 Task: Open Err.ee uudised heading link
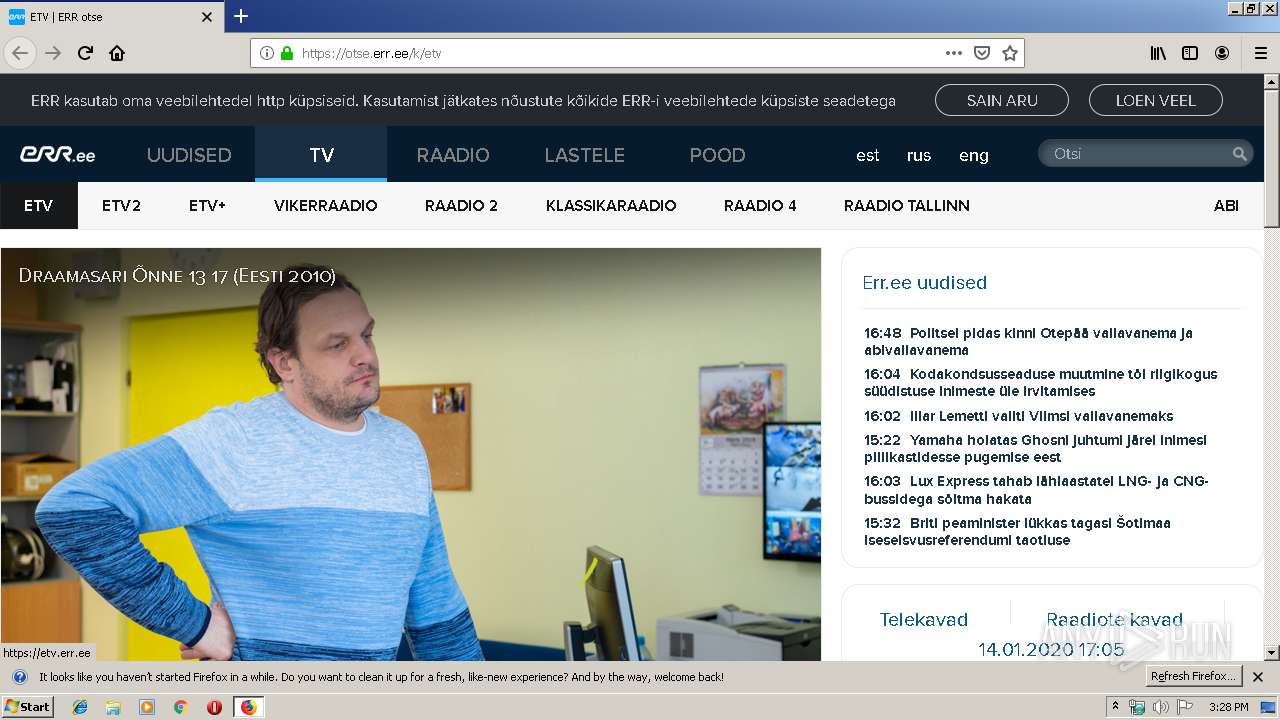coord(924,283)
